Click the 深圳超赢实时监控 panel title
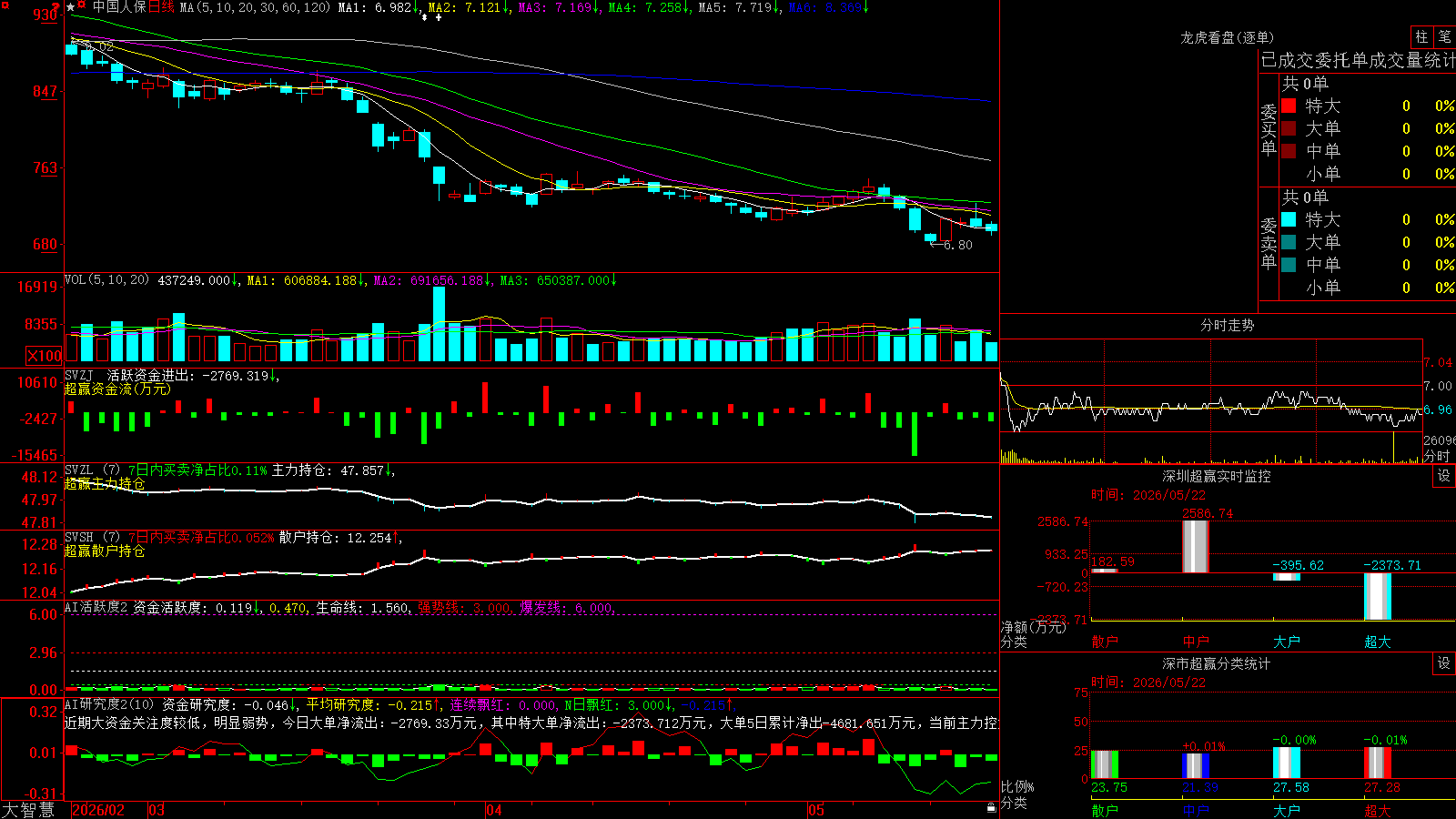 click(1217, 476)
